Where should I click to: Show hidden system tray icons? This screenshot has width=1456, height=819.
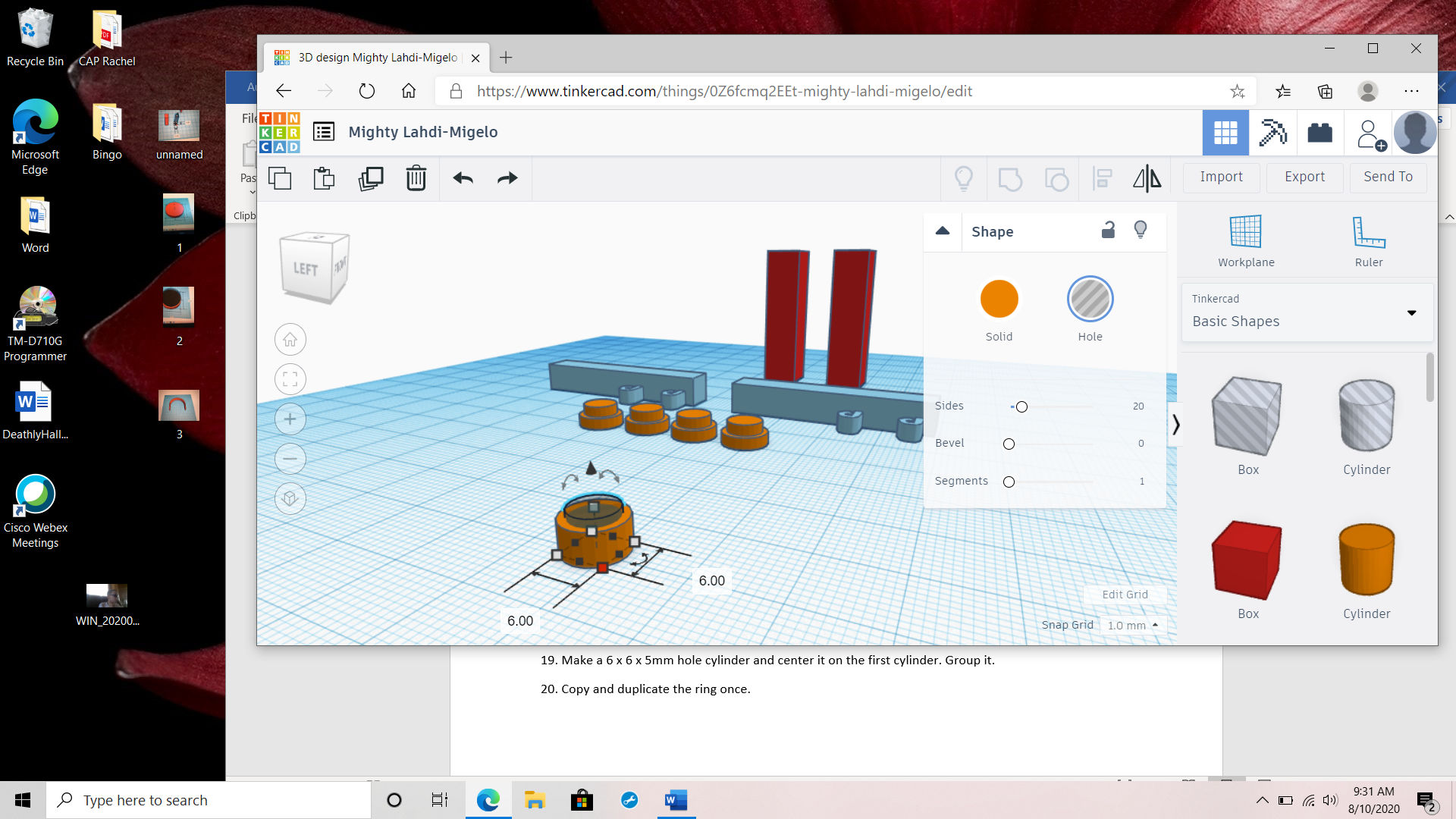point(1262,800)
